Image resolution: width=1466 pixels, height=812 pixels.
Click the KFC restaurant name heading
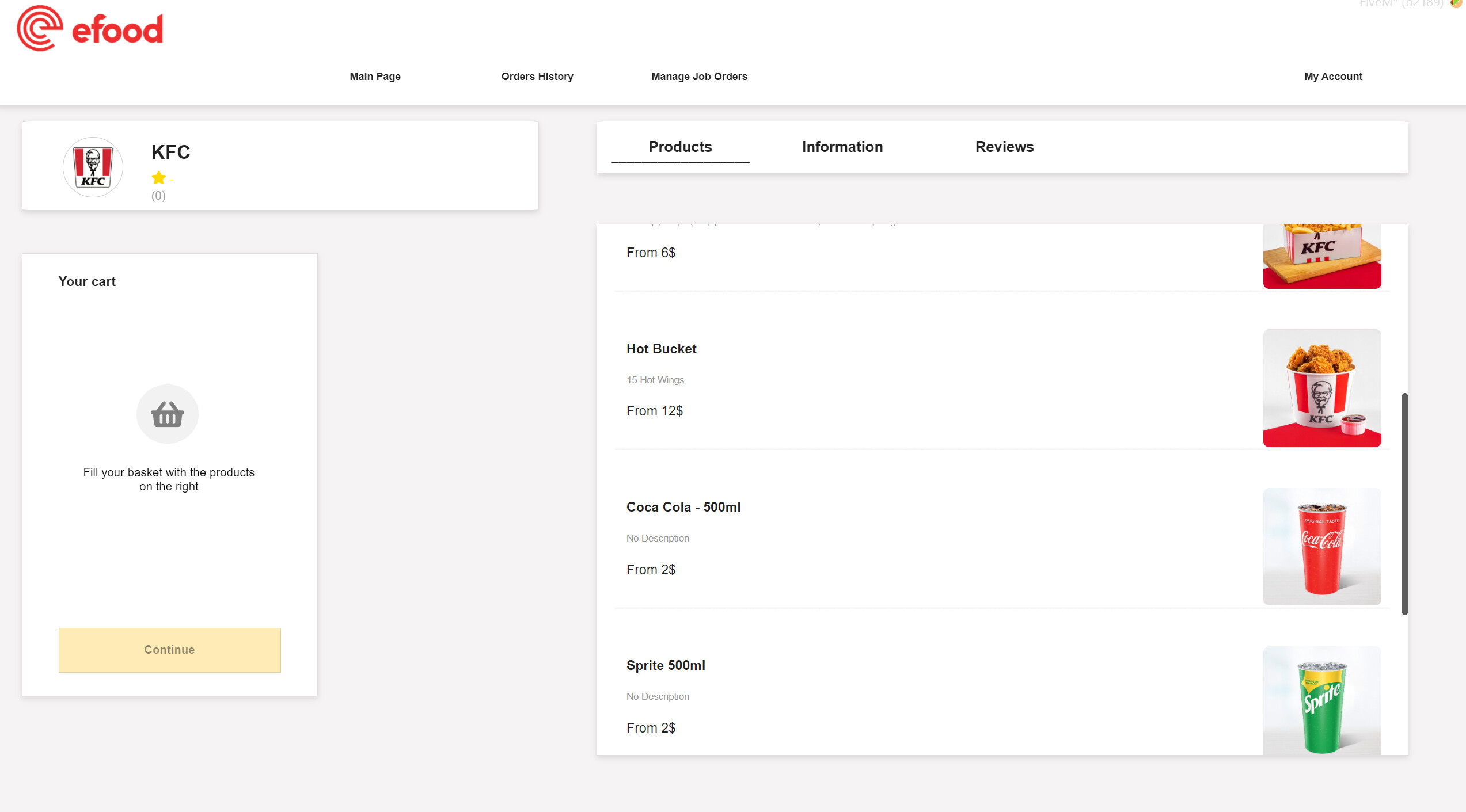(170, 153)
